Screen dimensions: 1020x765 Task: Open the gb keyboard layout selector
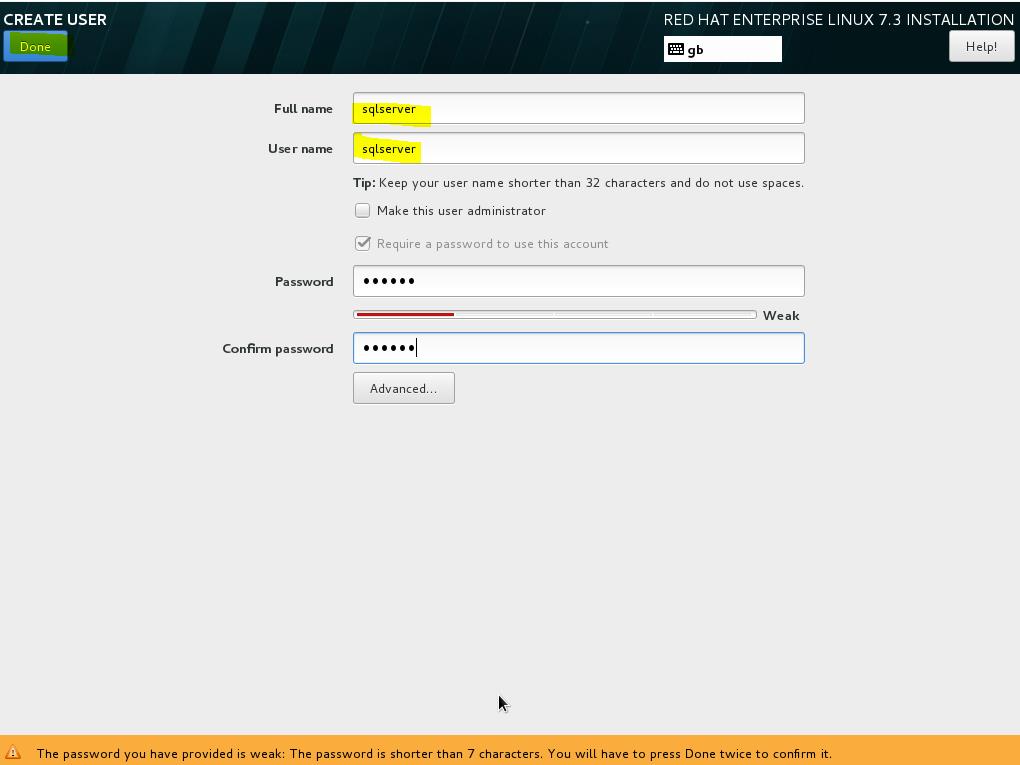[x=723, y=49]
